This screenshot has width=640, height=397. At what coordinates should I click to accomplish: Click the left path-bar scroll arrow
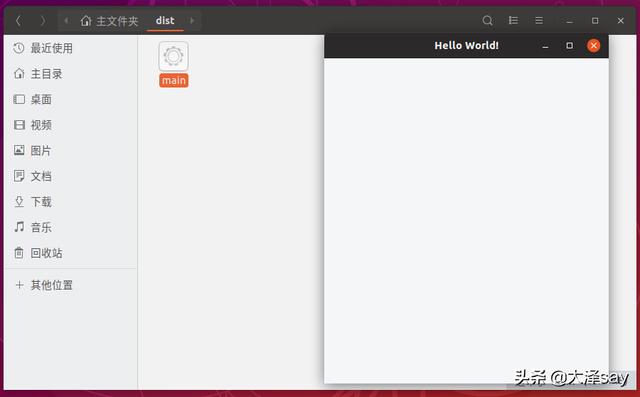[66, 20]
